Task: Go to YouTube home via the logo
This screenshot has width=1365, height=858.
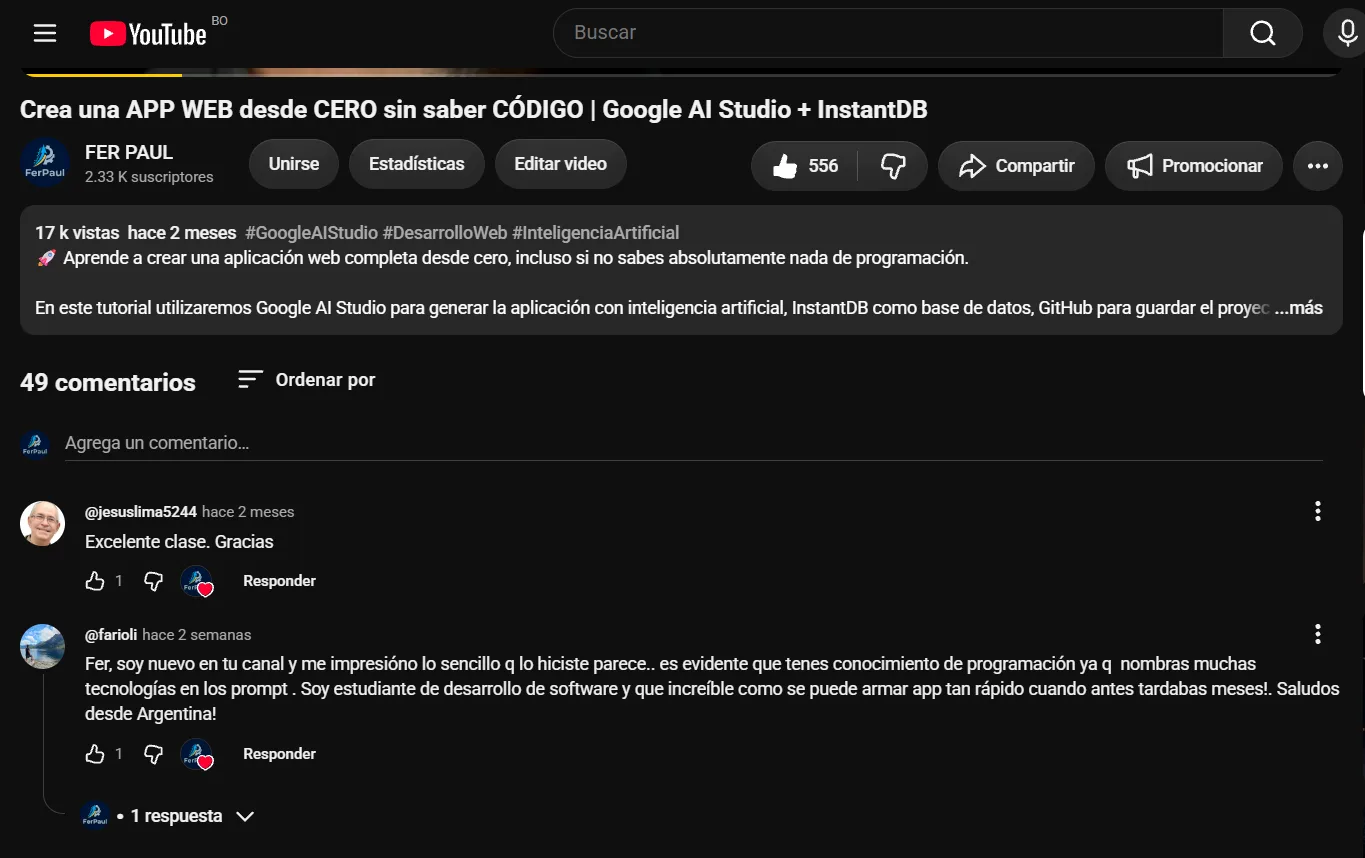Action: point(148,34)
